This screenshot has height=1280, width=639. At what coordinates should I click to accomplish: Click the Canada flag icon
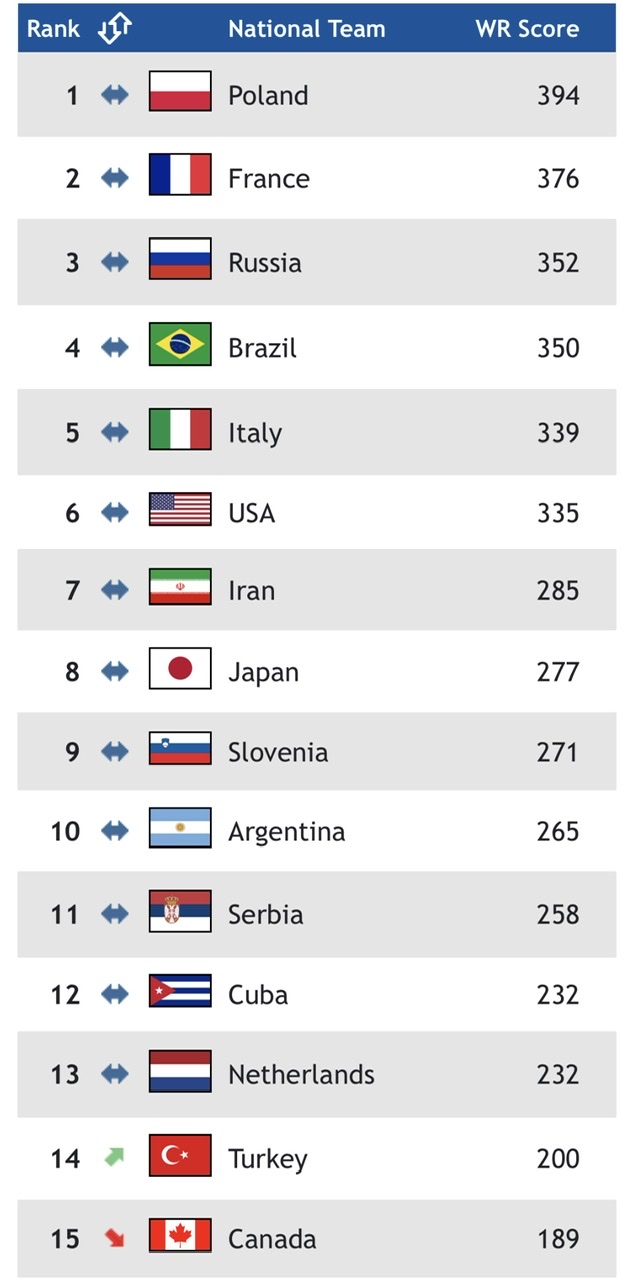point(180,1236)
